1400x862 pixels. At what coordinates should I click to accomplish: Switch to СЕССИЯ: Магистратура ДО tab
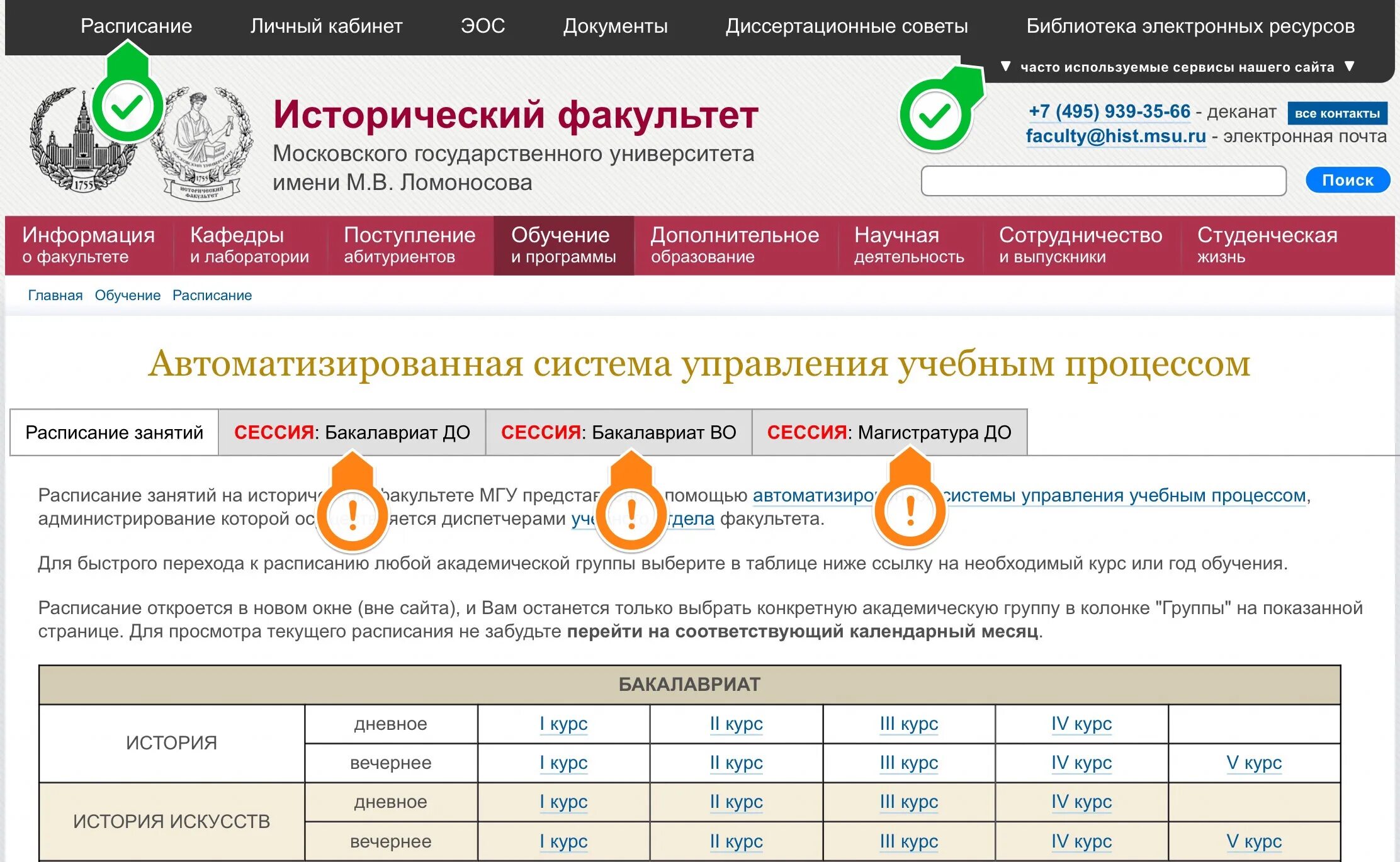pyautogui.click(x=889, y=432)
